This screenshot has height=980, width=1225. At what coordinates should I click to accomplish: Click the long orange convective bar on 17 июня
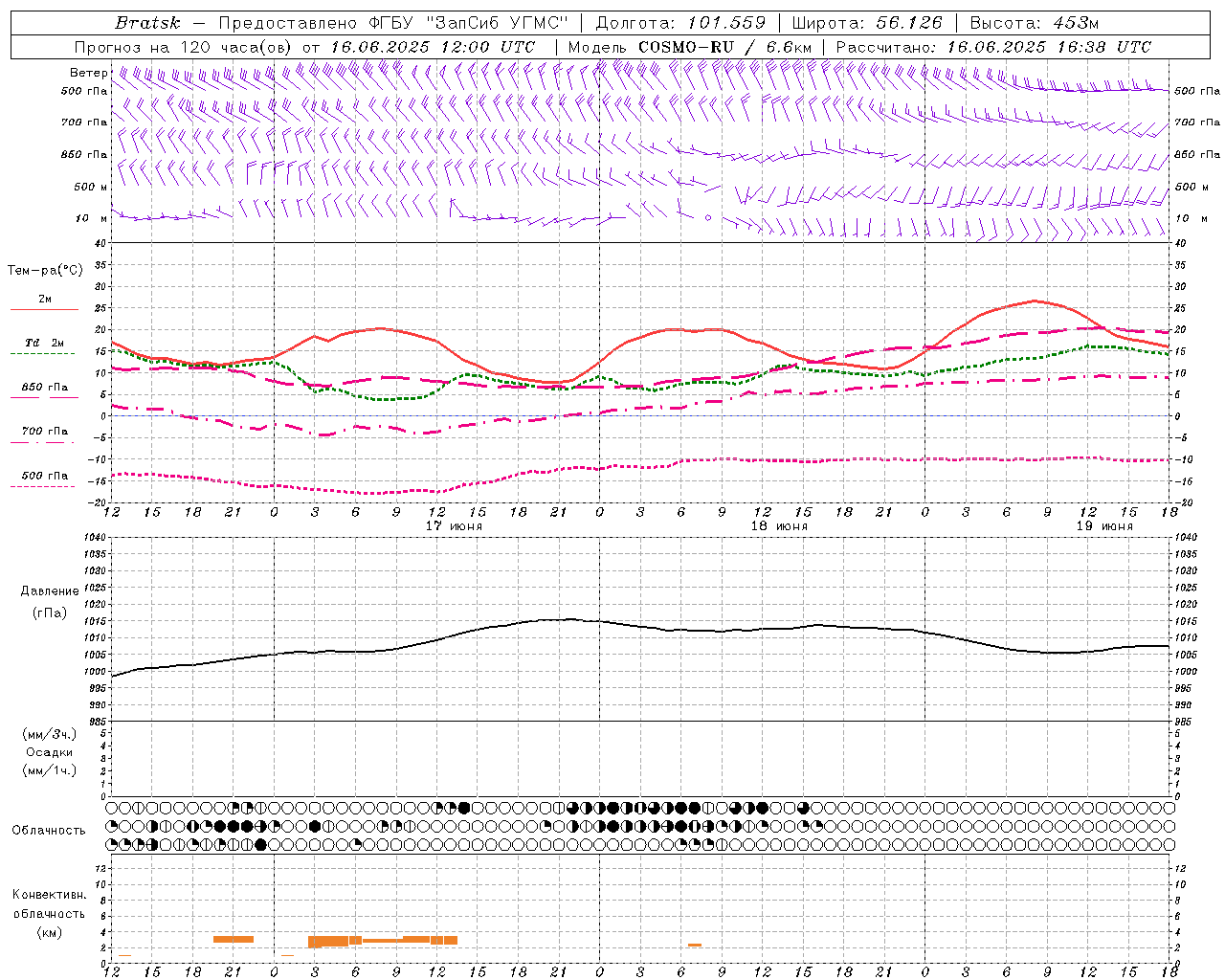383,941
